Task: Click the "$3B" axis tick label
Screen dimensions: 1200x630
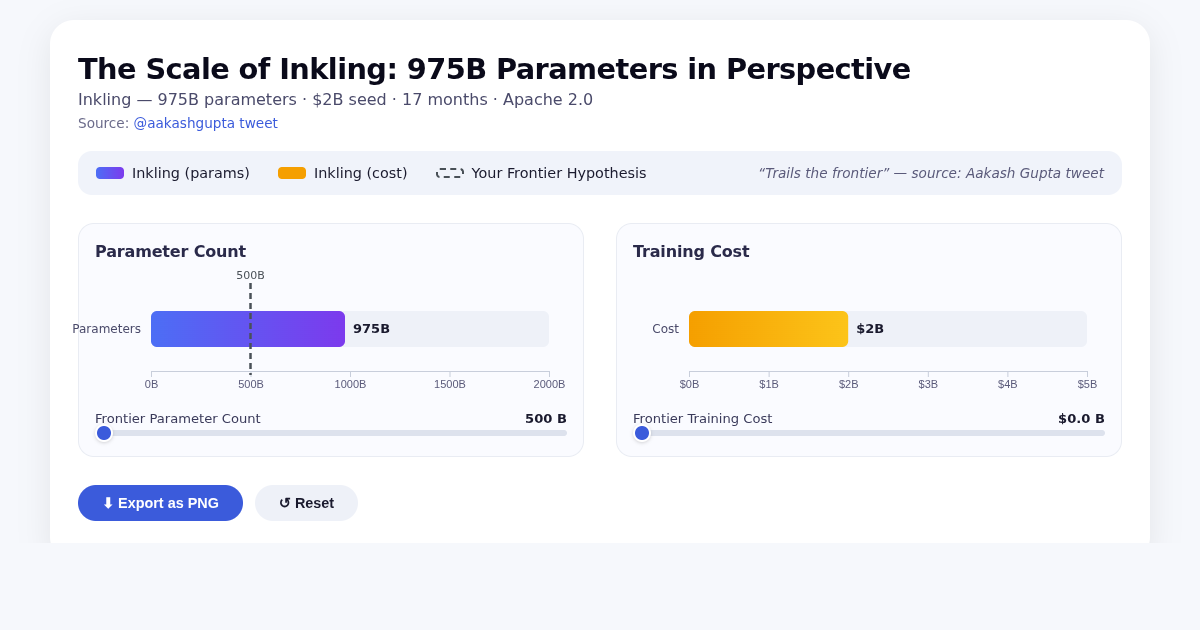Action: pos(928,384)
